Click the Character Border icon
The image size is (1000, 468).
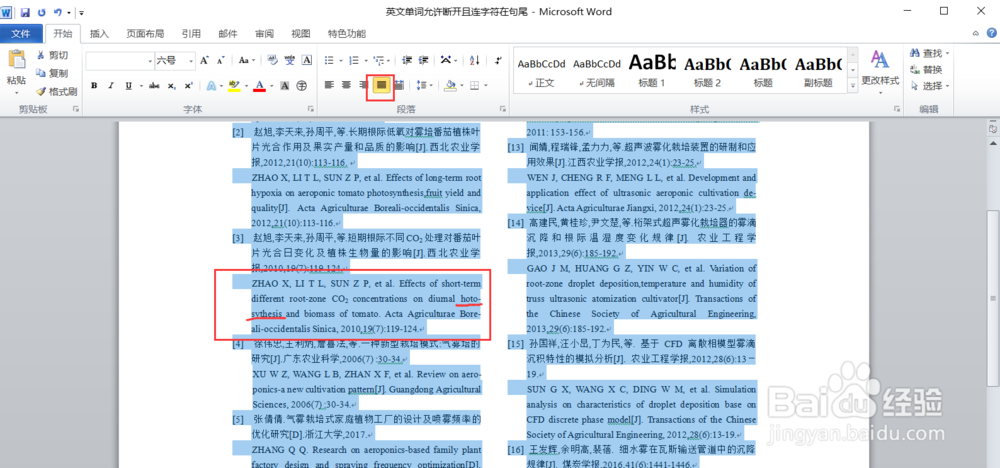(x=307, y=61)
